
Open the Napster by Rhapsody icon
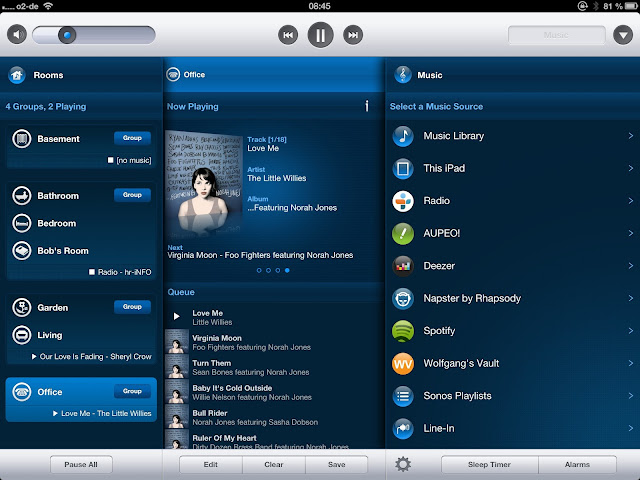coord(403,298)
